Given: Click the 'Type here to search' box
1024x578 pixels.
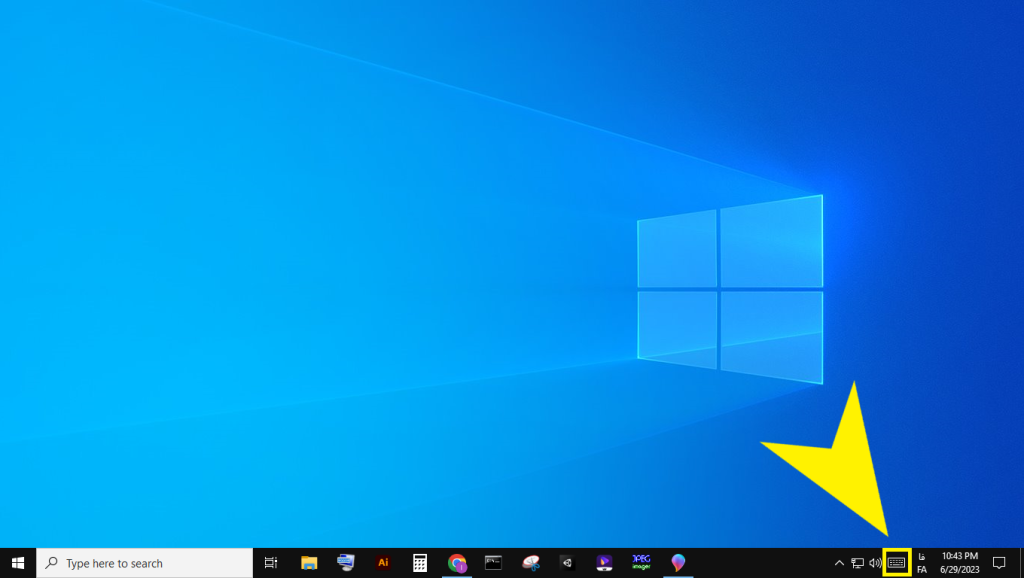Looking at the screenshot, I should tap(145, 563).
